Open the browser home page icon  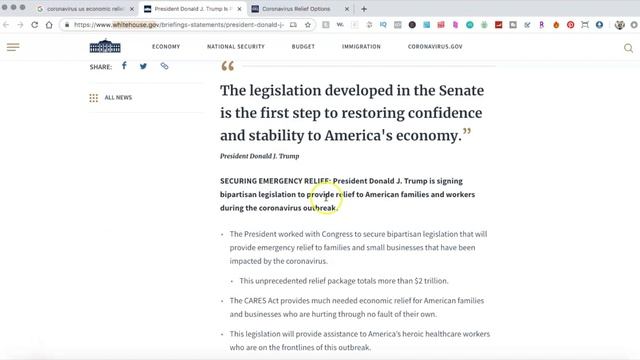[49, 25]
